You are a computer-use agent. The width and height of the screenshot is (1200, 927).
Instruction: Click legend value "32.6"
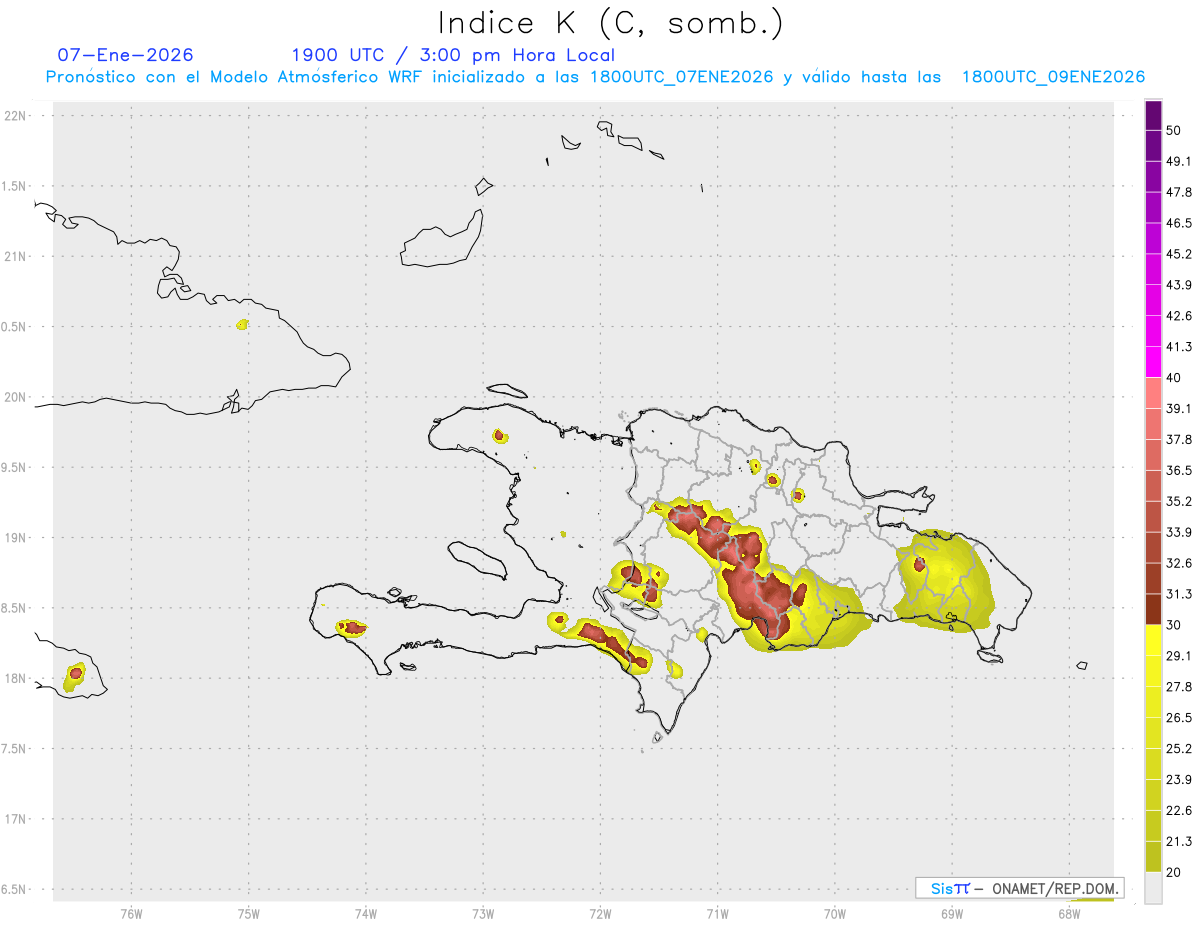tap(1179, 564)
